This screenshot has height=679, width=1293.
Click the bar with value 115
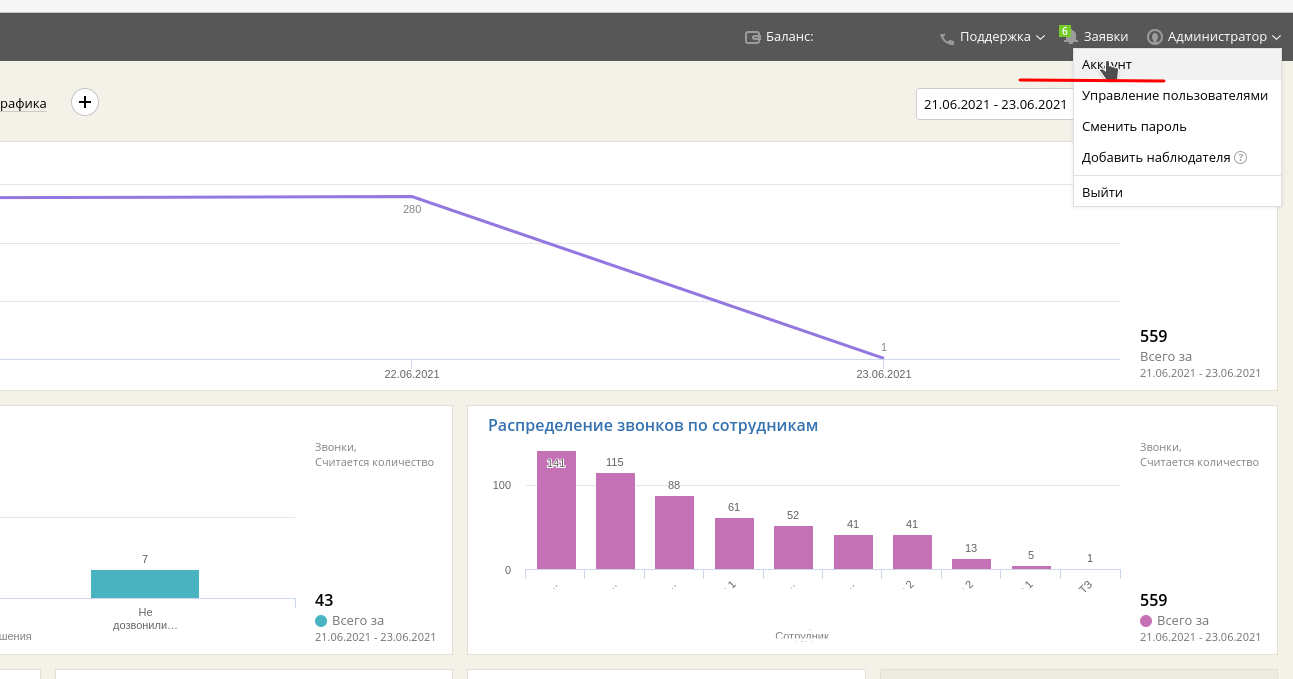point(615,521)
